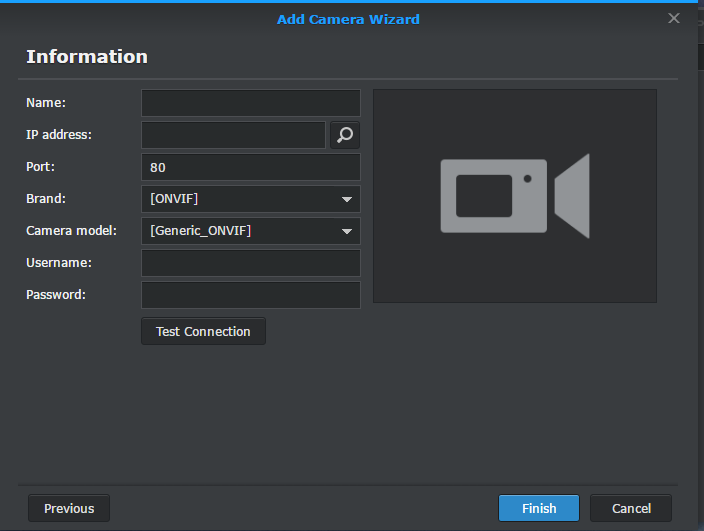
Task: Click the "IP address:" label
Action: tap(59, 135)
